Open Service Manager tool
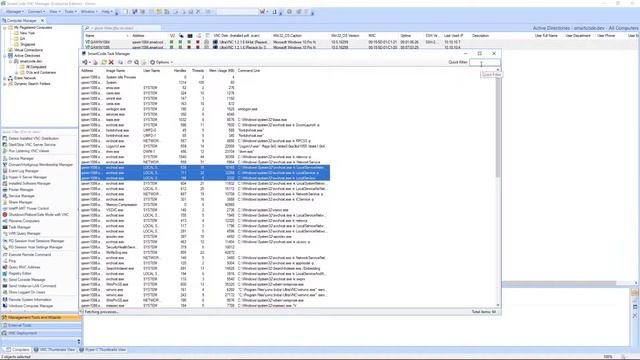 [18, 196]
